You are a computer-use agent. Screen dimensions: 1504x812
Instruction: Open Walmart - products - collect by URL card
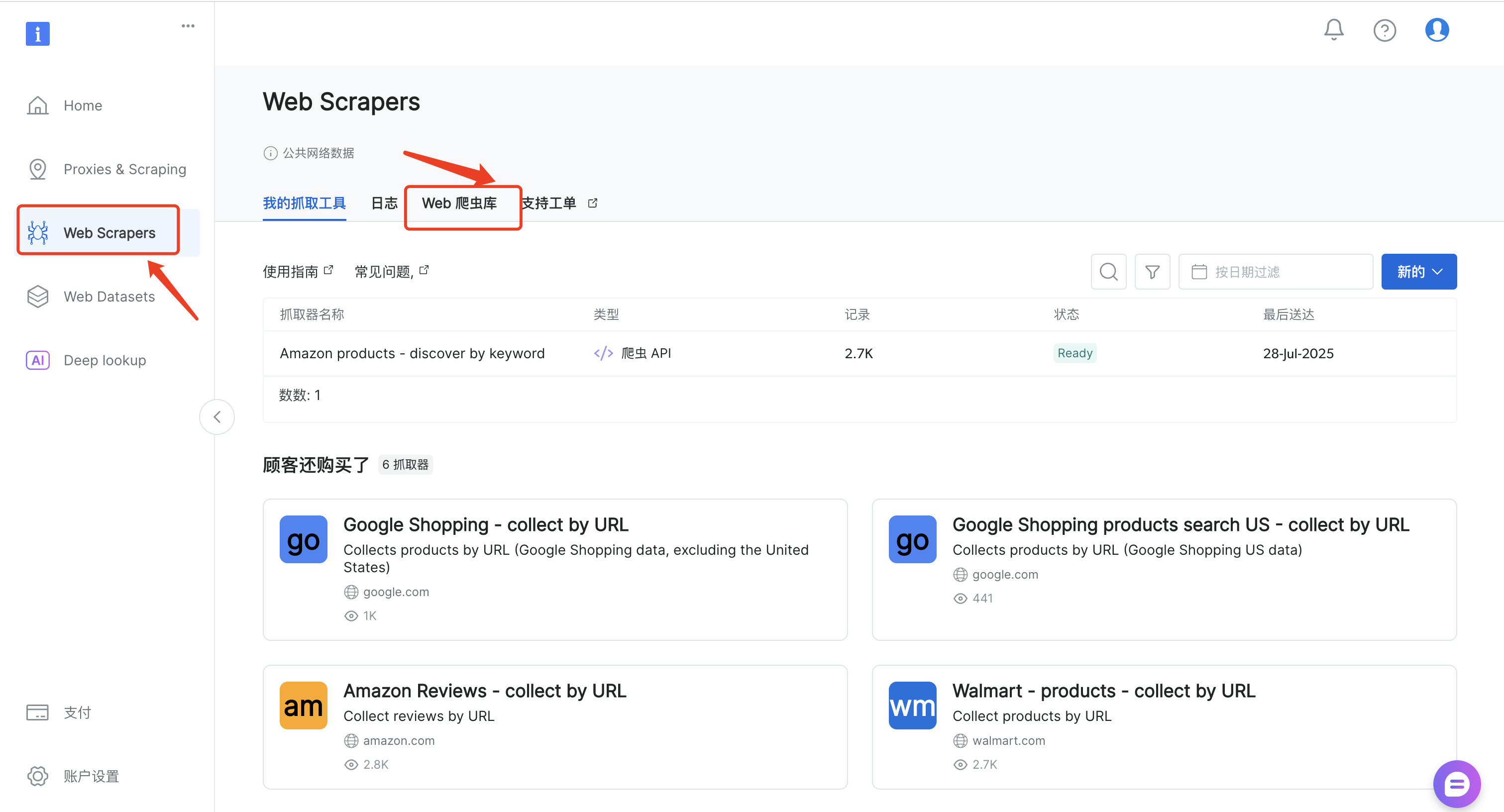click(1164, 727)
